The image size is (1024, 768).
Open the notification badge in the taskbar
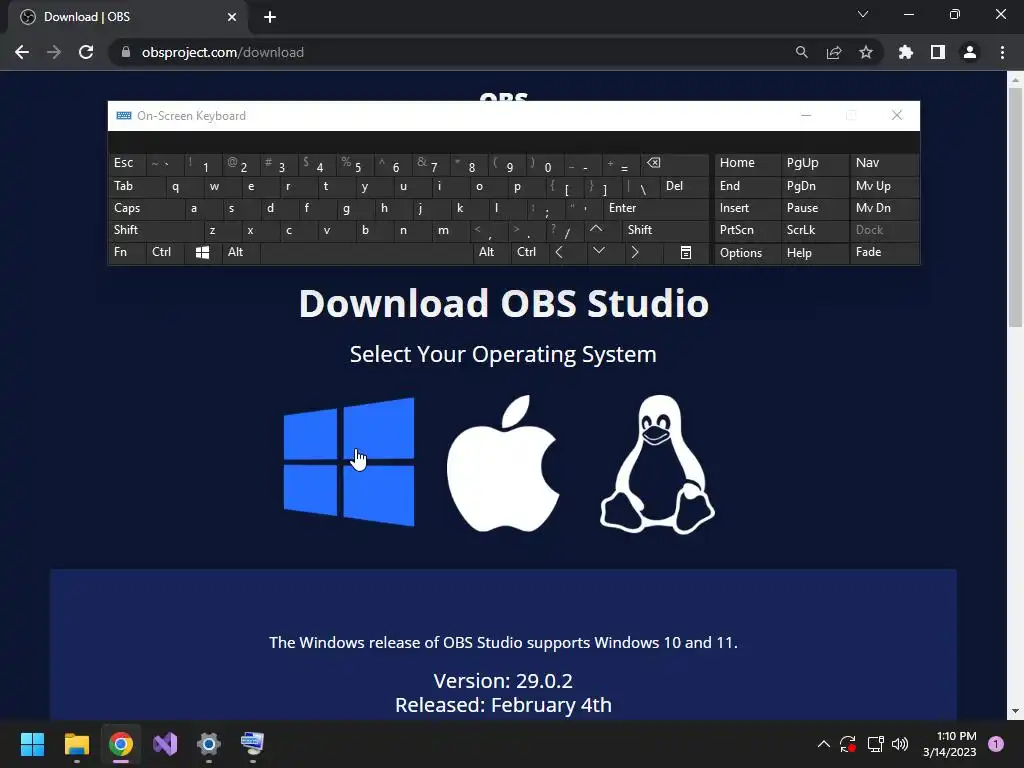(x=996, y=744)
